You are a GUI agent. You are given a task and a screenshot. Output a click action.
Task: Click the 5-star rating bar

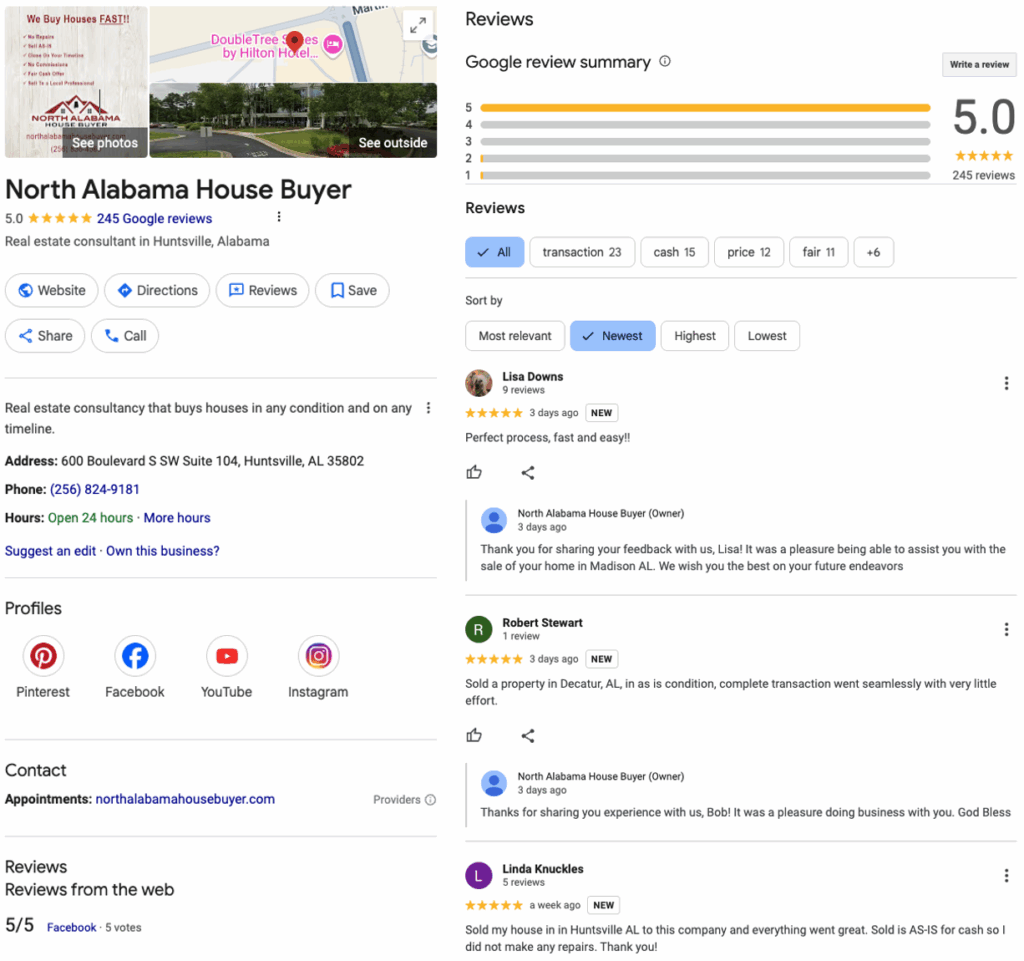[x=705, y=107]
